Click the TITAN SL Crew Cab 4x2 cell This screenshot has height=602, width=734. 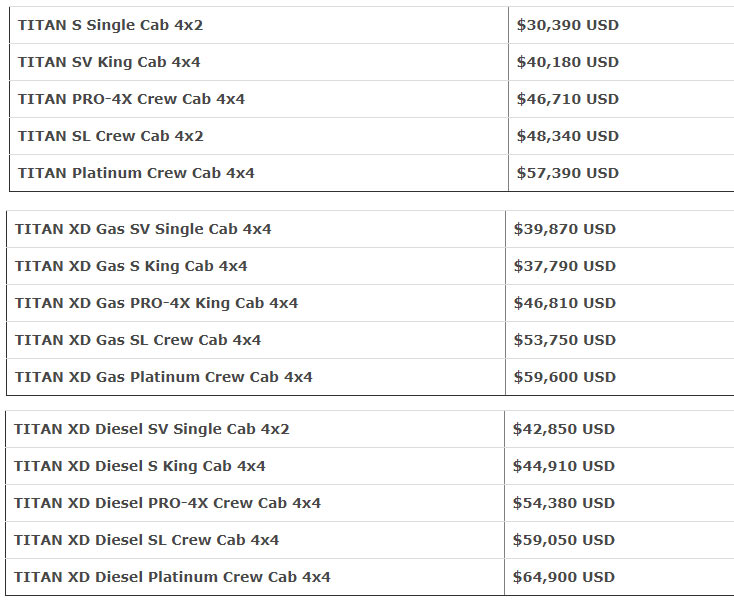coord(110,136)
